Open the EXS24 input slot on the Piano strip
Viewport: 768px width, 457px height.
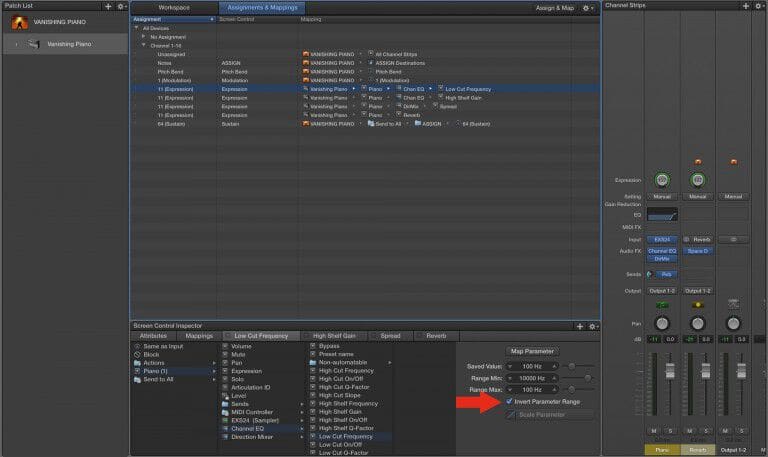tap(662, 240)
